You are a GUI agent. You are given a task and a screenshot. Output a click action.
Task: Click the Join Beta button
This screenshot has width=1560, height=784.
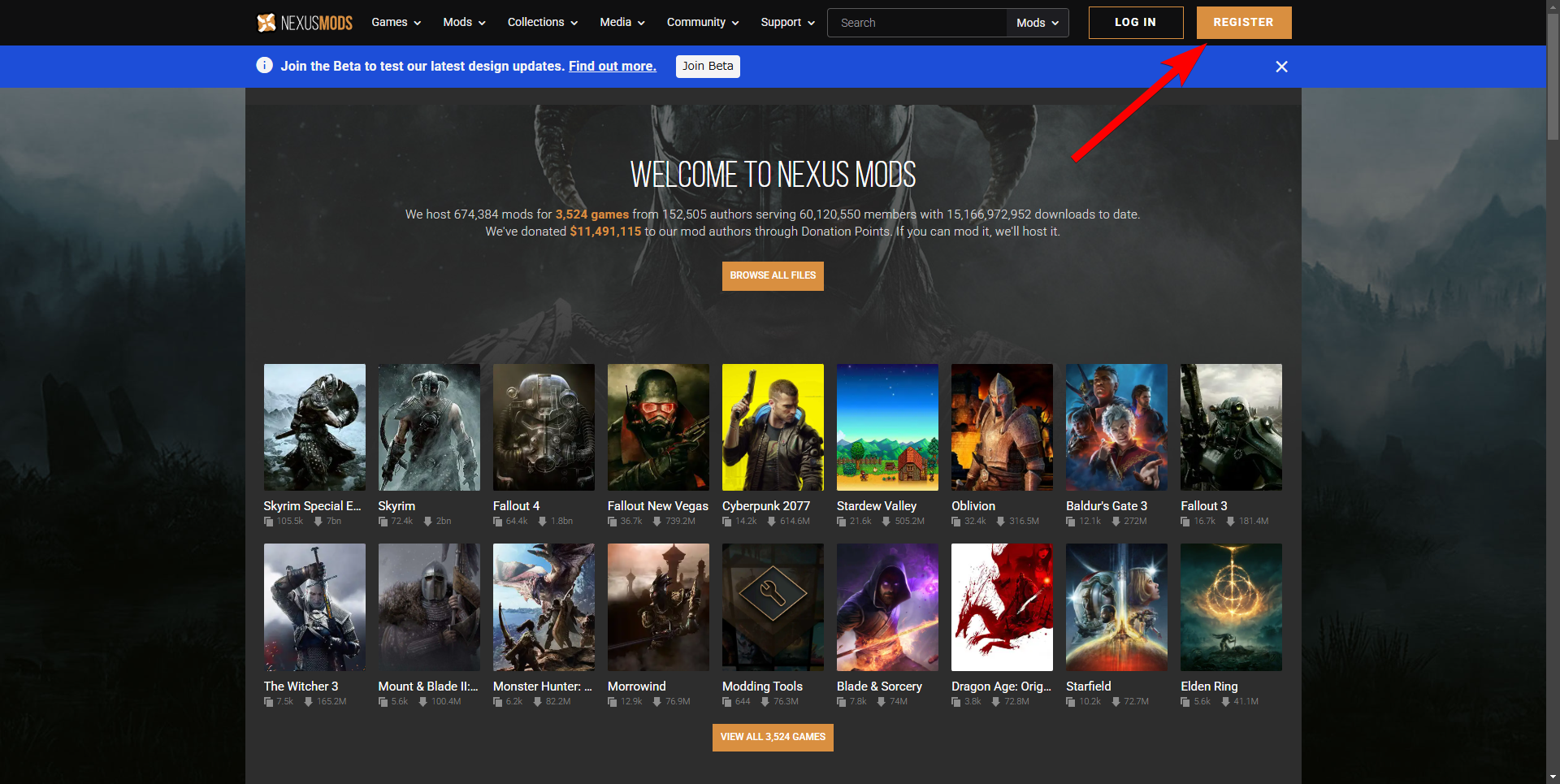pyautogui.click(x=708, y=67)
